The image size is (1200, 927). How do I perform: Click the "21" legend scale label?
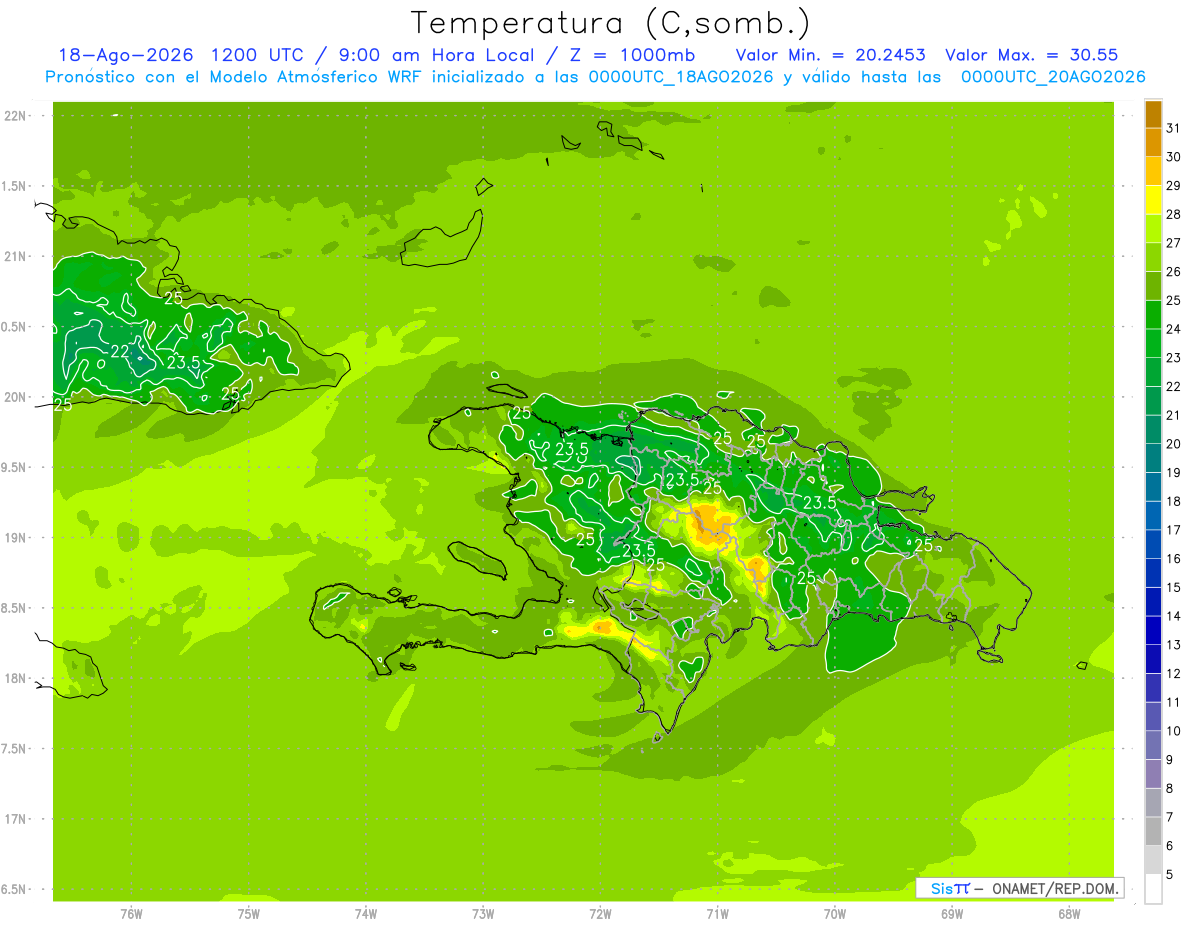coord(1173,415)
